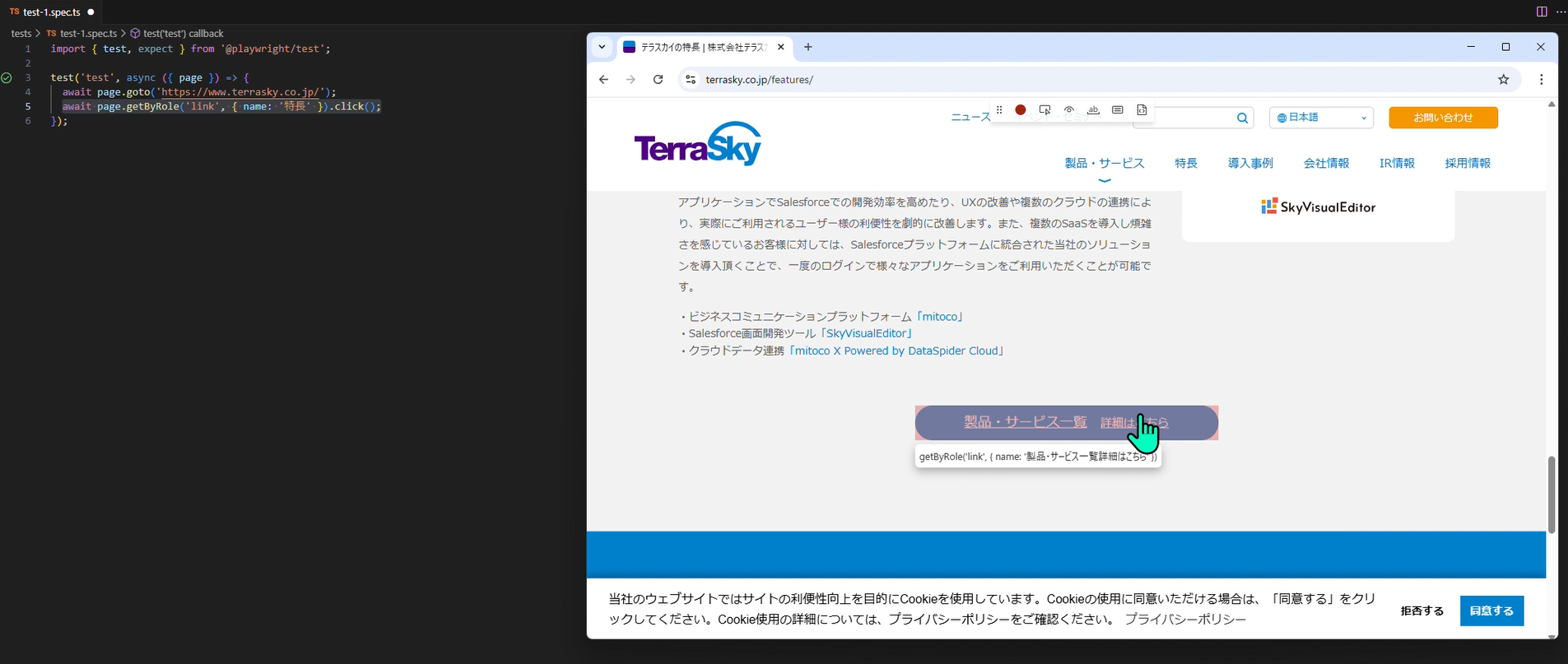Reload the terrasky page

point(658,80)
